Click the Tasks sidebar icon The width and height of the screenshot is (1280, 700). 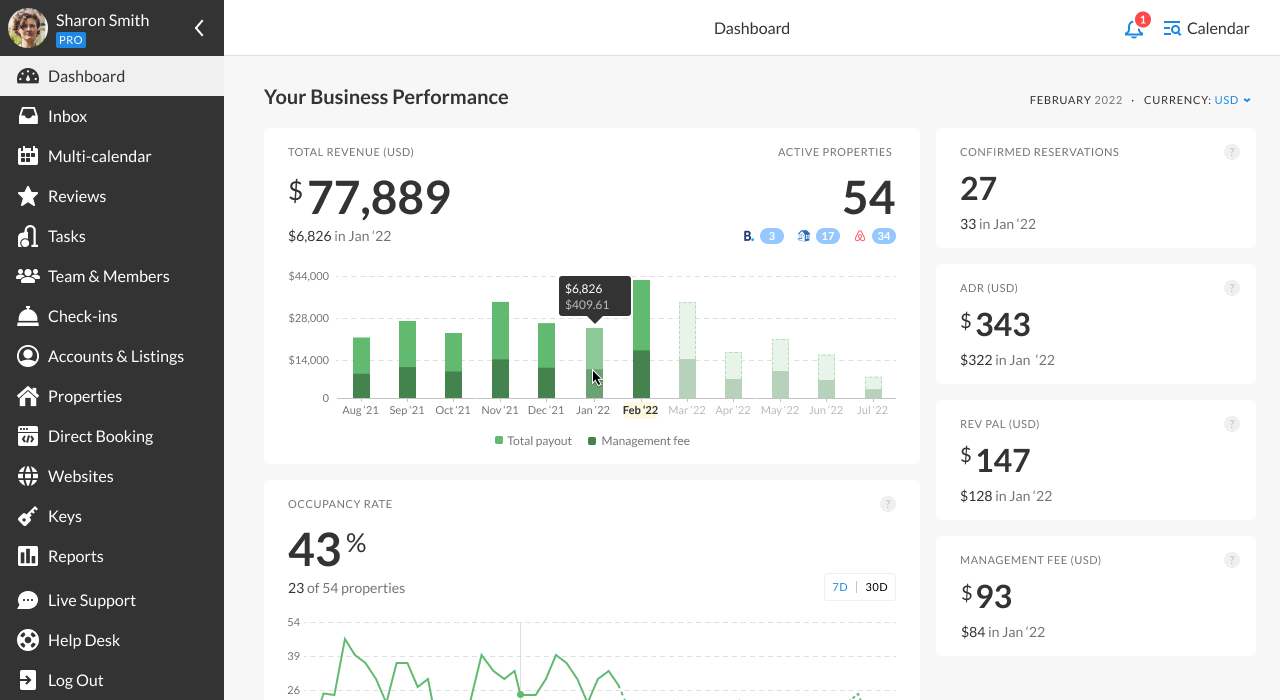click(x=28, y=236)
